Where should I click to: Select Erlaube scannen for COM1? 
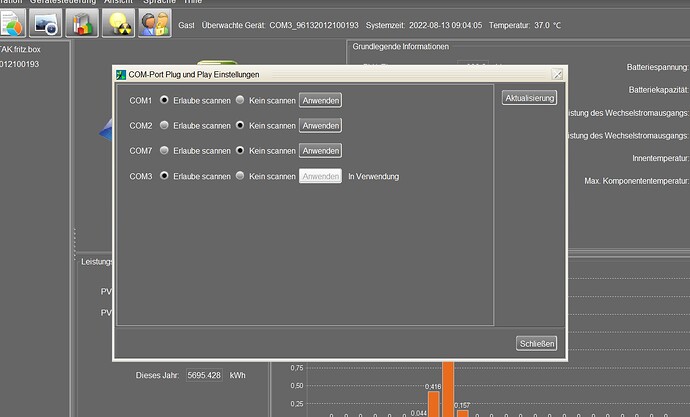click(x=164, y=100)
